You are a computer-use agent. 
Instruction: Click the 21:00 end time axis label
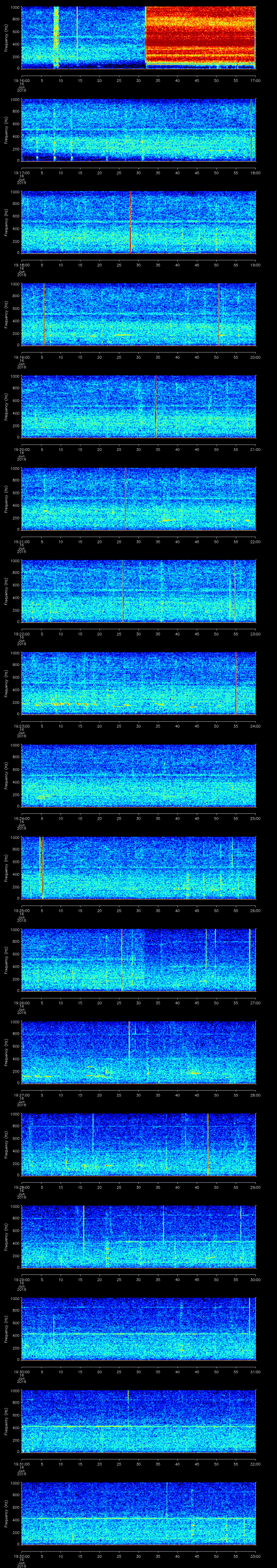[x=255, y=449]
